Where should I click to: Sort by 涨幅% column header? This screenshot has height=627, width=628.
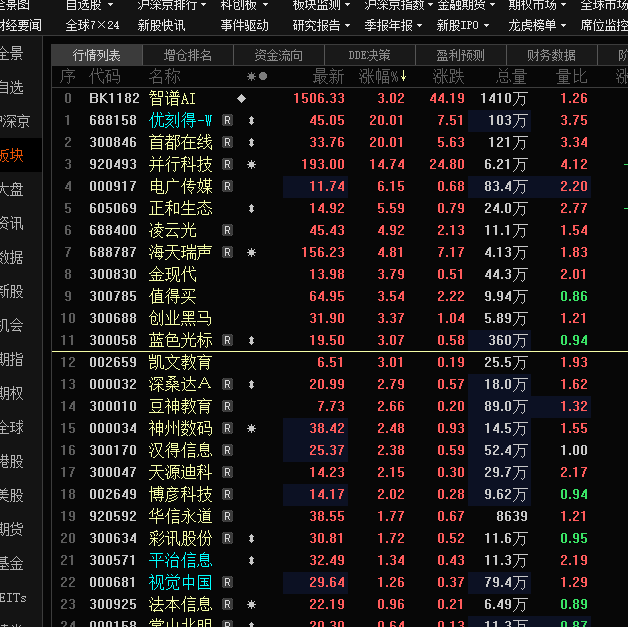(382, 76)
